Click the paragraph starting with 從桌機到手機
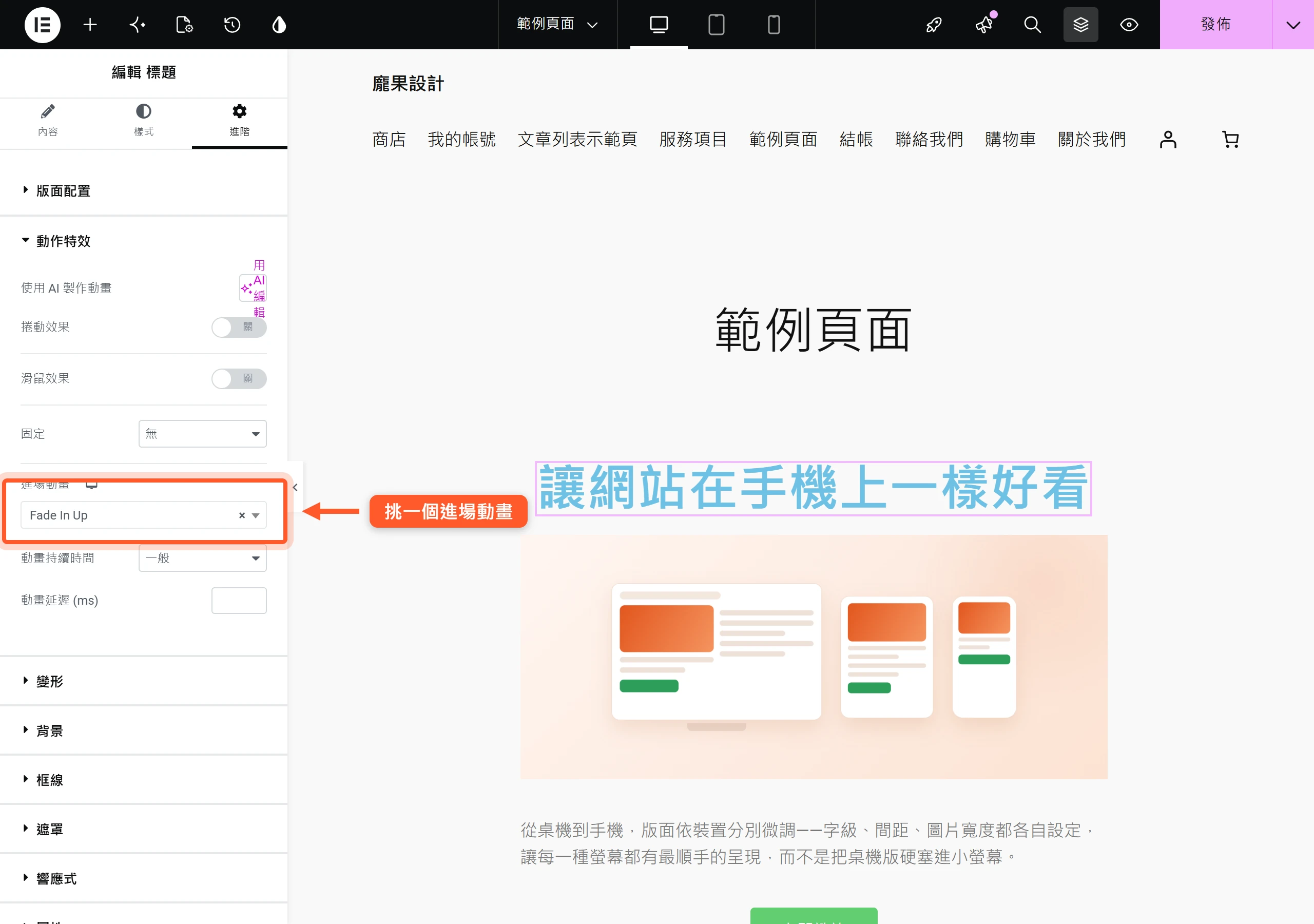Viewport: 1314px width, 924px height. pyautogui.click(x=808, y=843)
